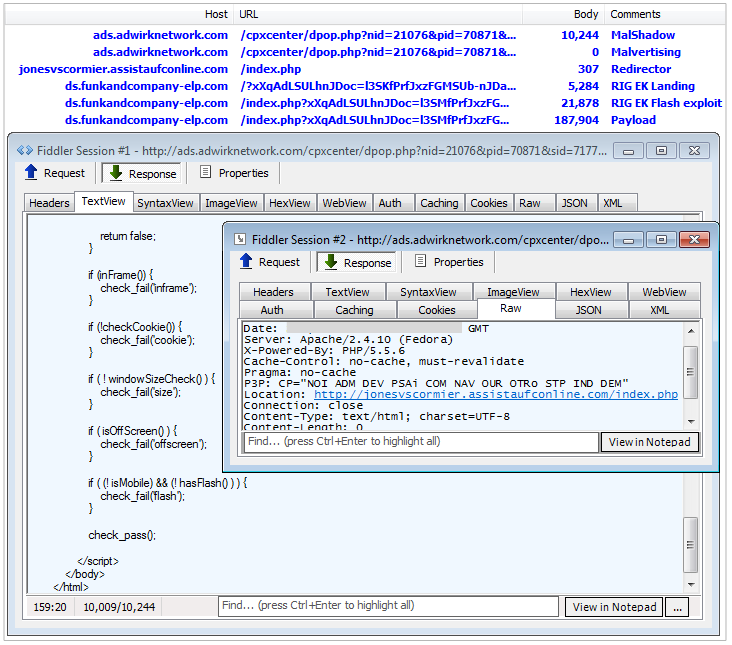This screenshot has height=645, width=732.
Task: Click the Fiddler Session #2 title bar icon
Action: pyautogui.click(x=240, y=239)
